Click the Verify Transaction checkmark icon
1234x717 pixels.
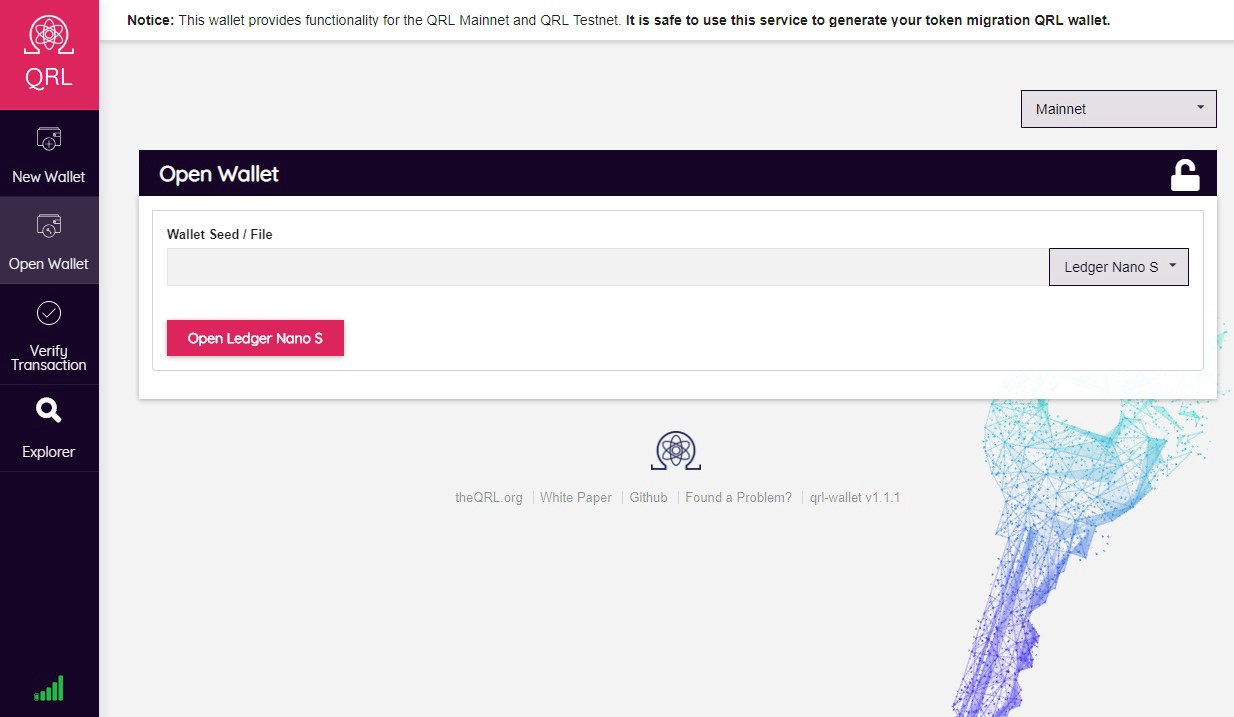coord(49,313)
